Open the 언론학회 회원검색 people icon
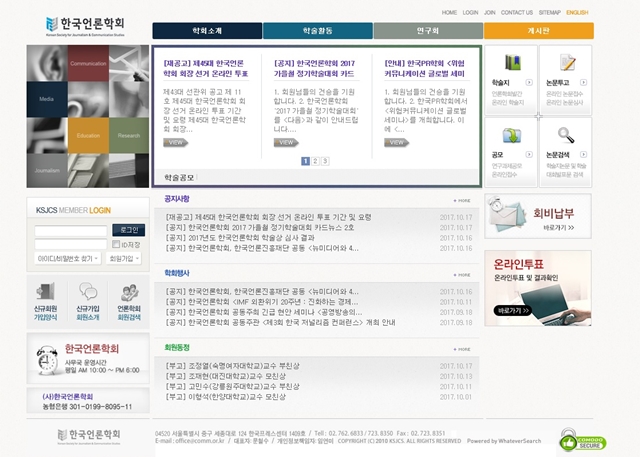 coord(130,294)
